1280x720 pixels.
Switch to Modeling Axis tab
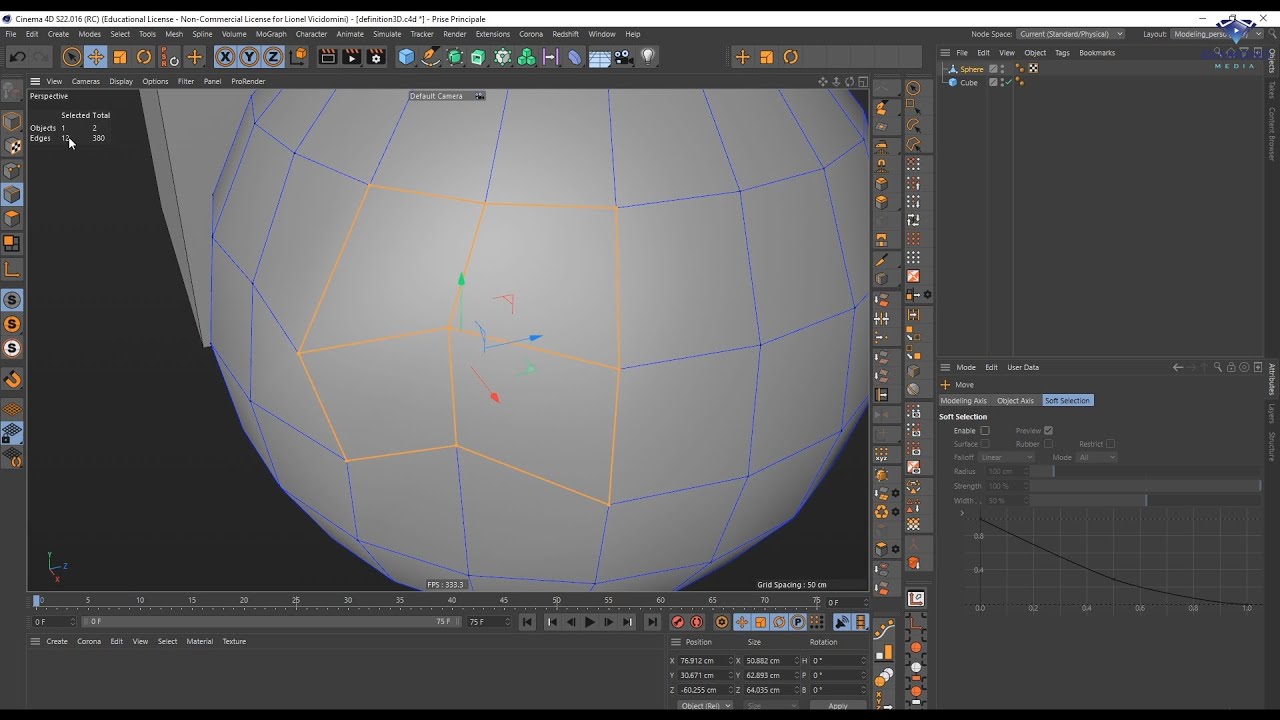click(x=964, y=400)
